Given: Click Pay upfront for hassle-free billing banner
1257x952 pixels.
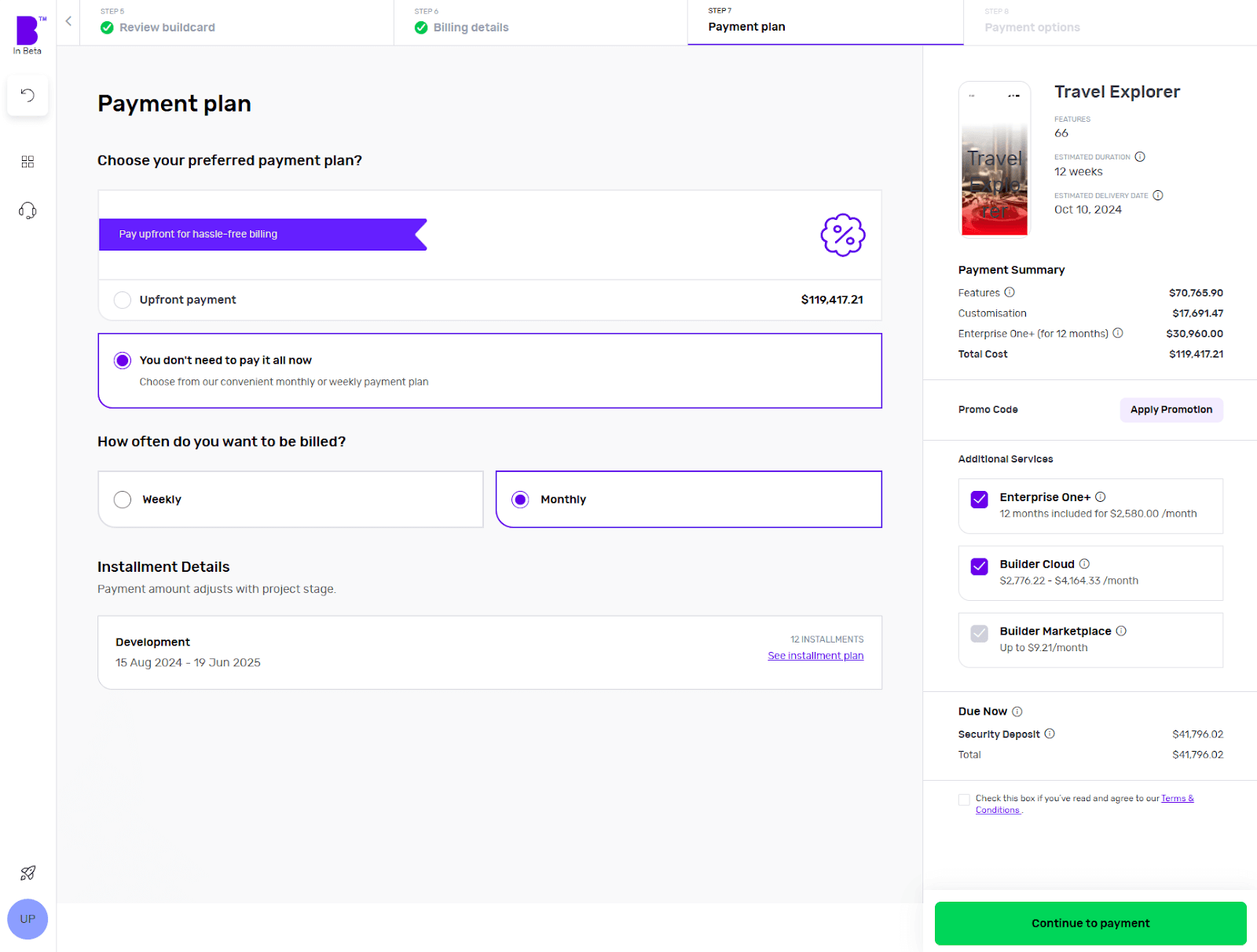Looking at the screenshot, I should click(263, 234).
